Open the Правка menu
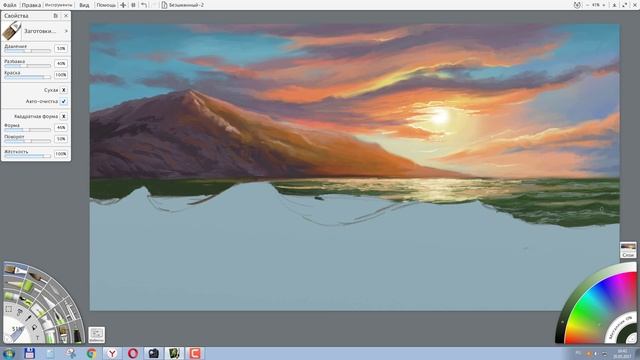The image size is (640, 360). tap(31, 5)
